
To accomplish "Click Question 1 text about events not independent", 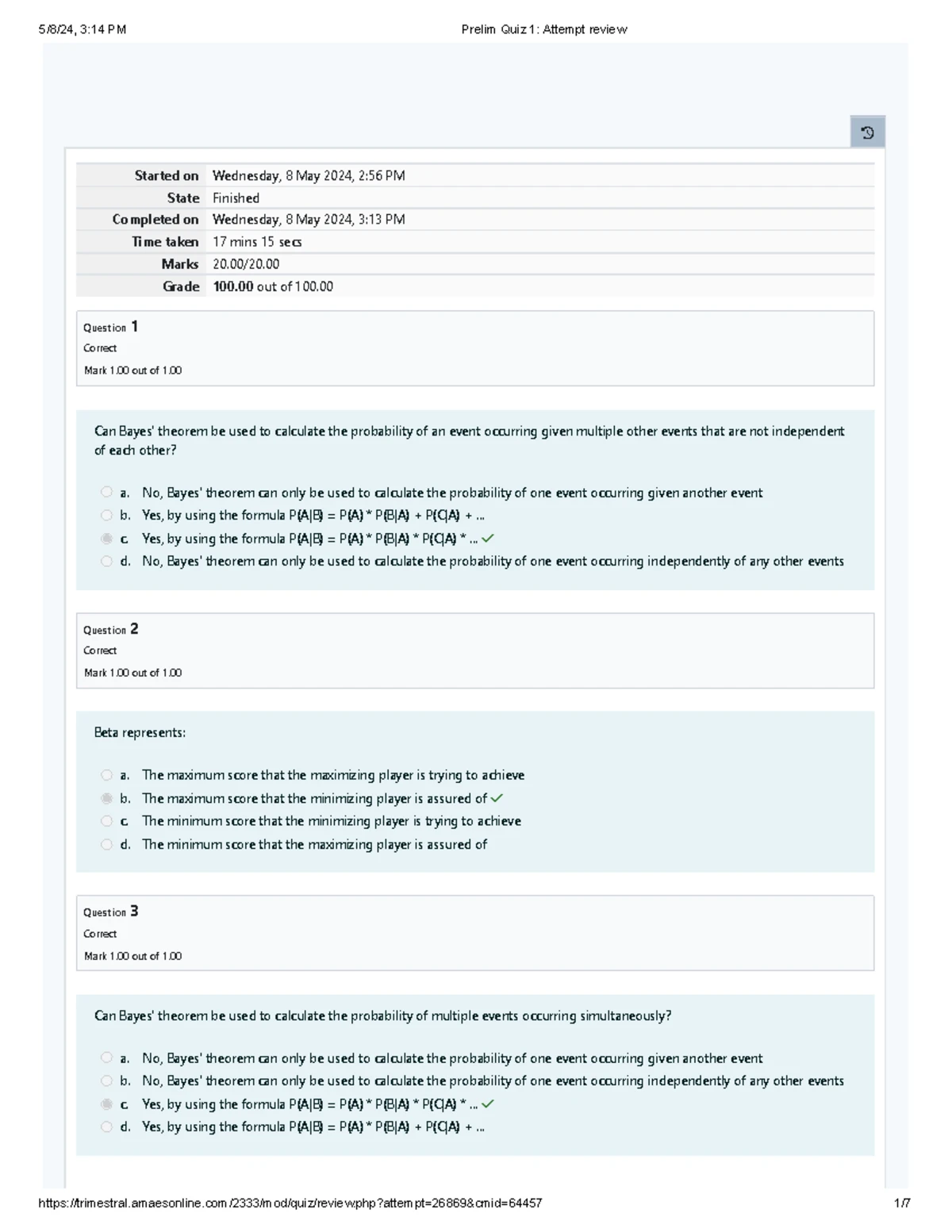I will point(469,441).
